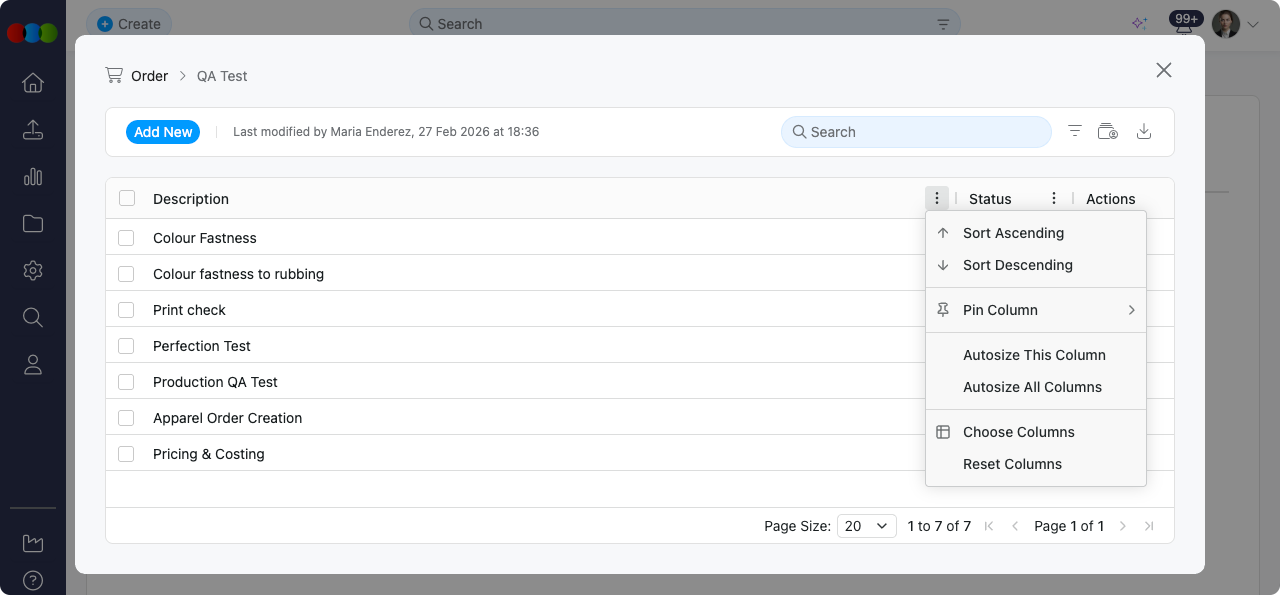Select Sort Ascending from the menu
This screenshot has height=595, width=1280.
point(1013,232)
